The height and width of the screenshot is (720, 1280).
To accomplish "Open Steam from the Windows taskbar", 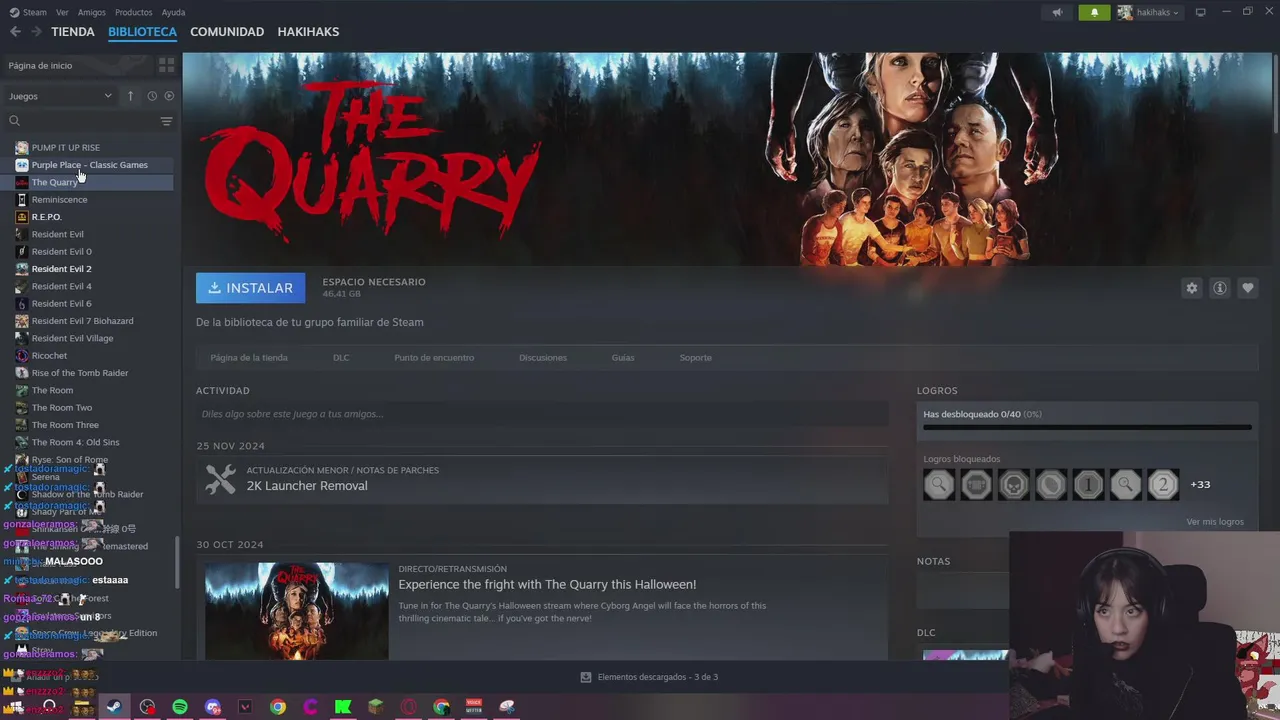I will 114,707.
